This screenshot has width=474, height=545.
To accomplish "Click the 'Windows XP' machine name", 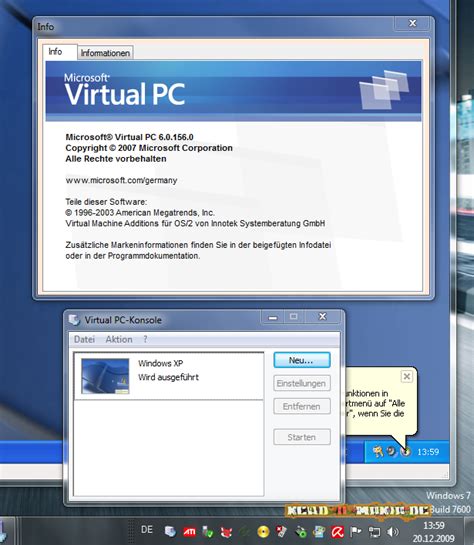I will [161, 363].
